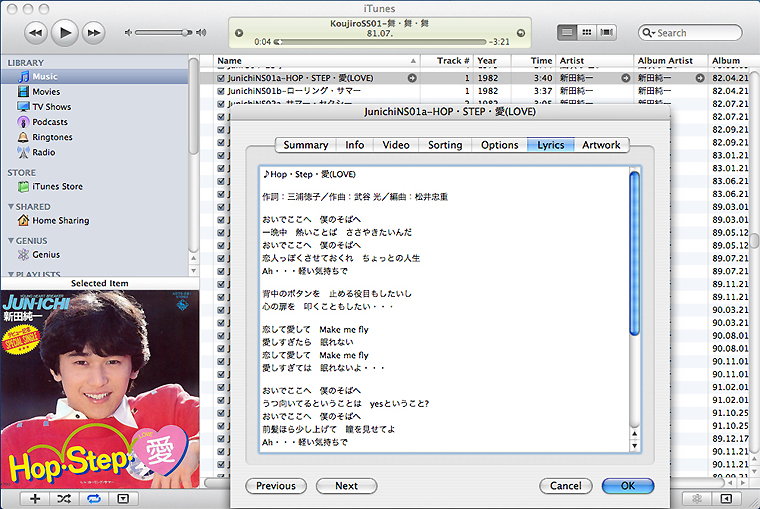Viewport: 760px width, 509px height.
Task: Click the Next button
Action: click(x=347, y=486)
